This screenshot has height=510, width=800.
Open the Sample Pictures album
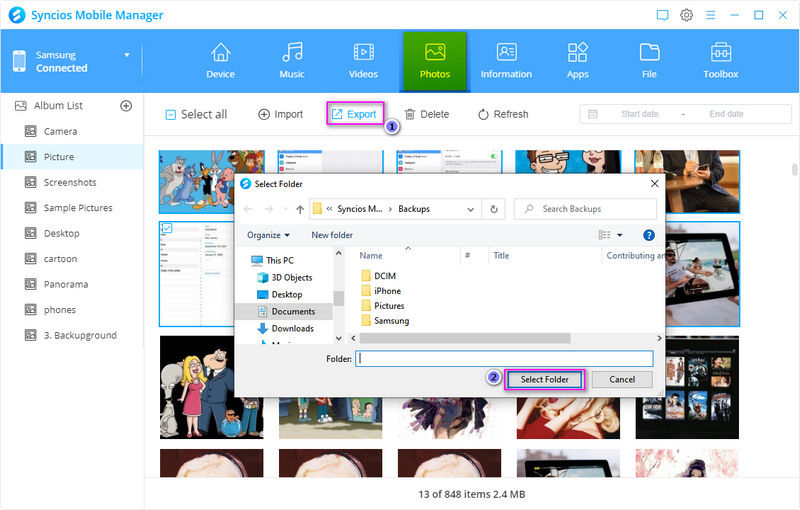coord(71,208)
